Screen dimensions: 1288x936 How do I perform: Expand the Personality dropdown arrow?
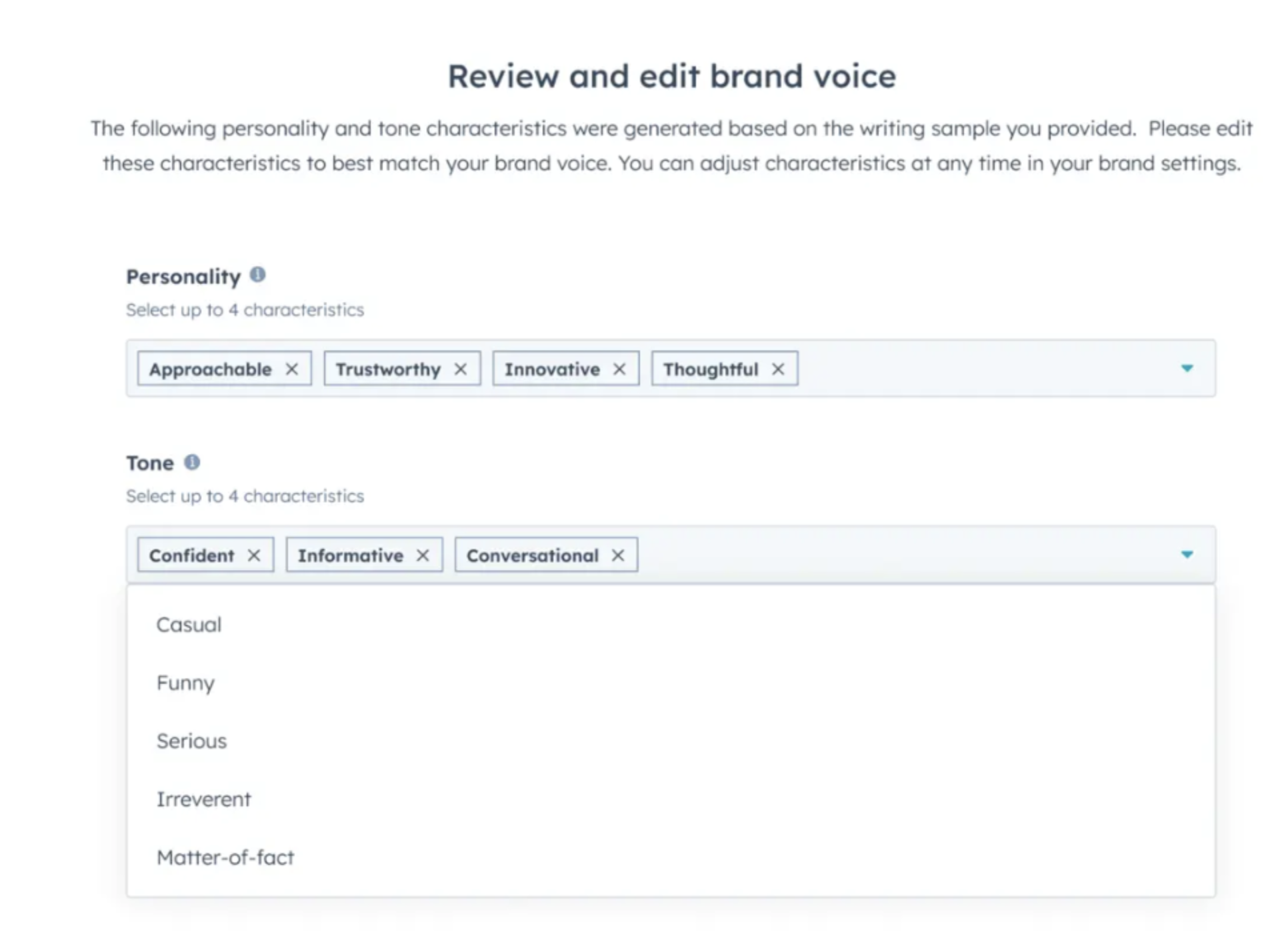(x=1187, y=369)
